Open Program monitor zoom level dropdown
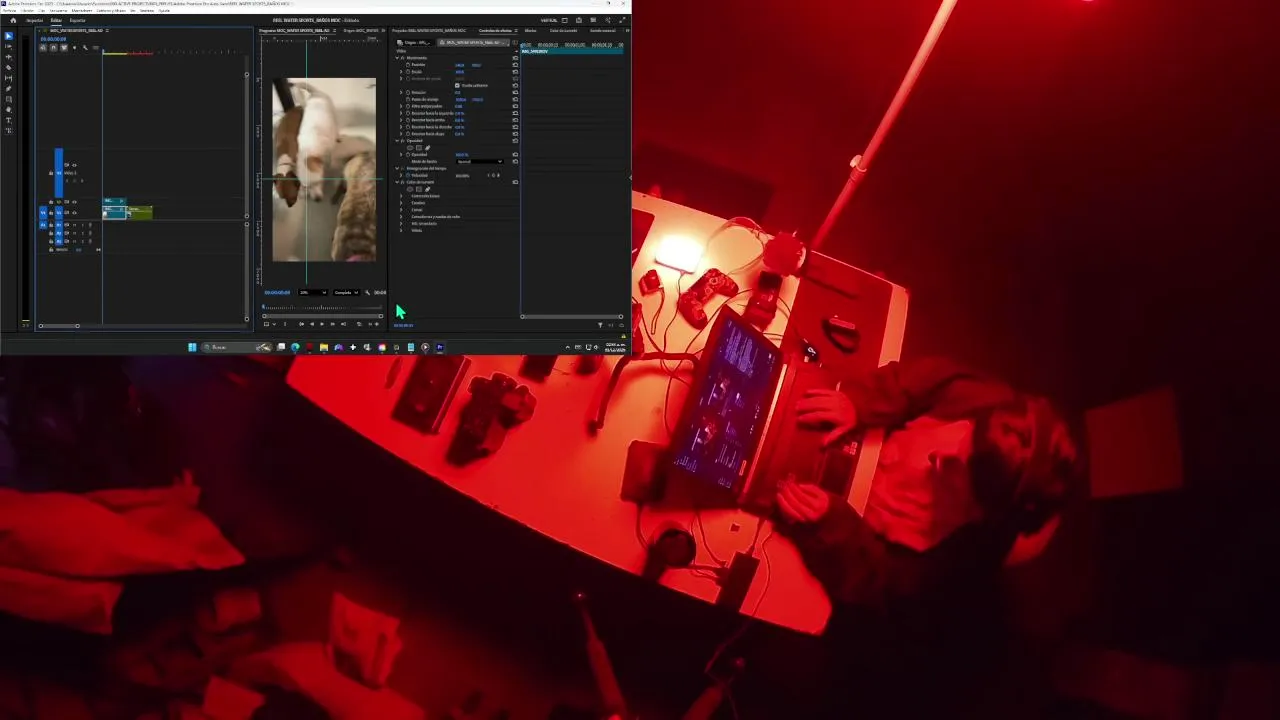1280x720 pixels. [312, 293]
